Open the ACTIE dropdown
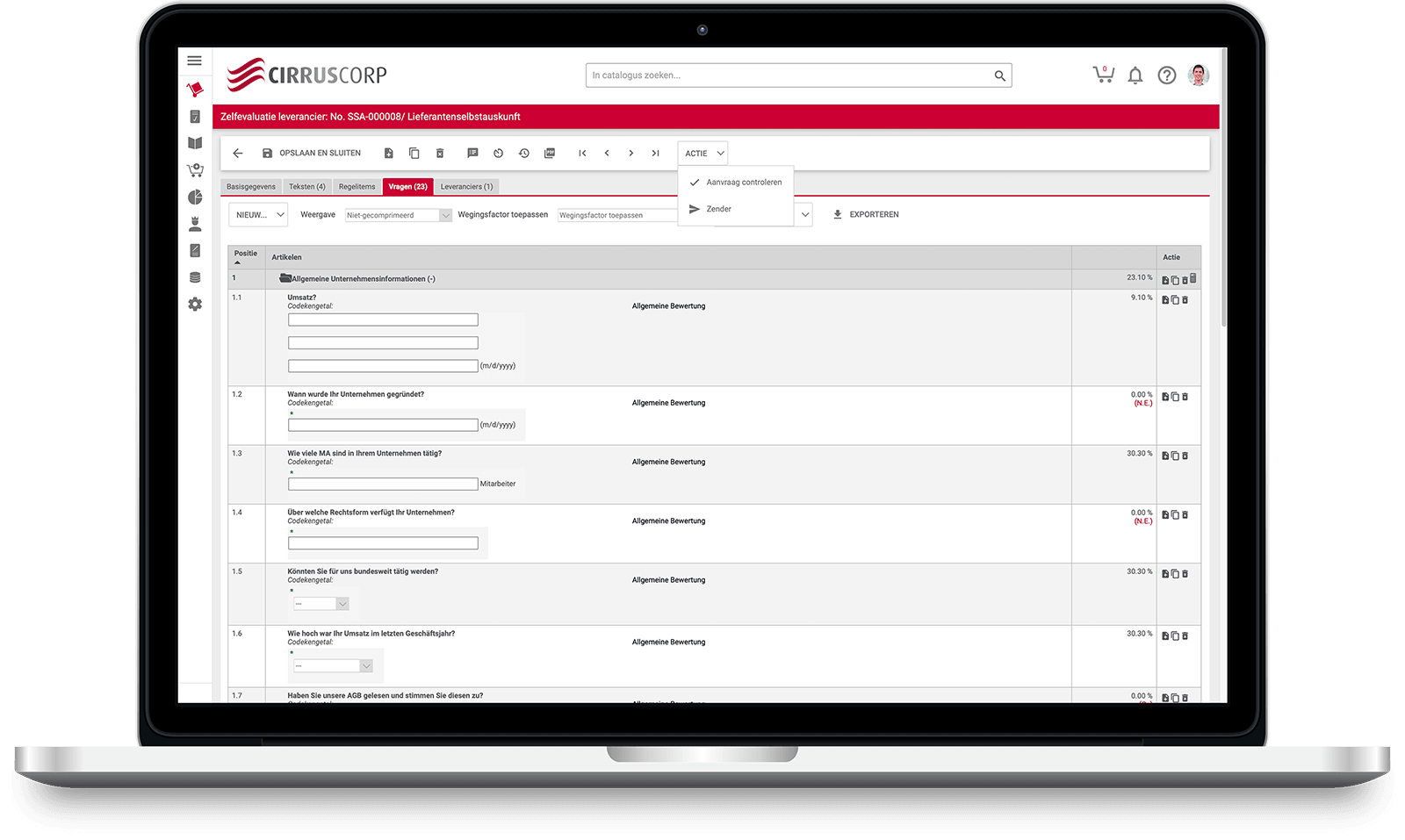The width and height of the screenshot is (1405, 840). tap(703, 153)
